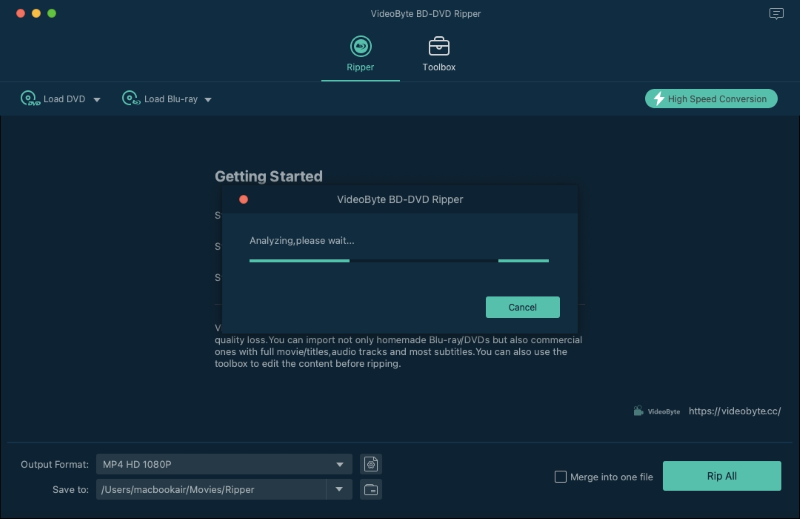Open the save folder icon
The image size is (800, 519).
371,489
